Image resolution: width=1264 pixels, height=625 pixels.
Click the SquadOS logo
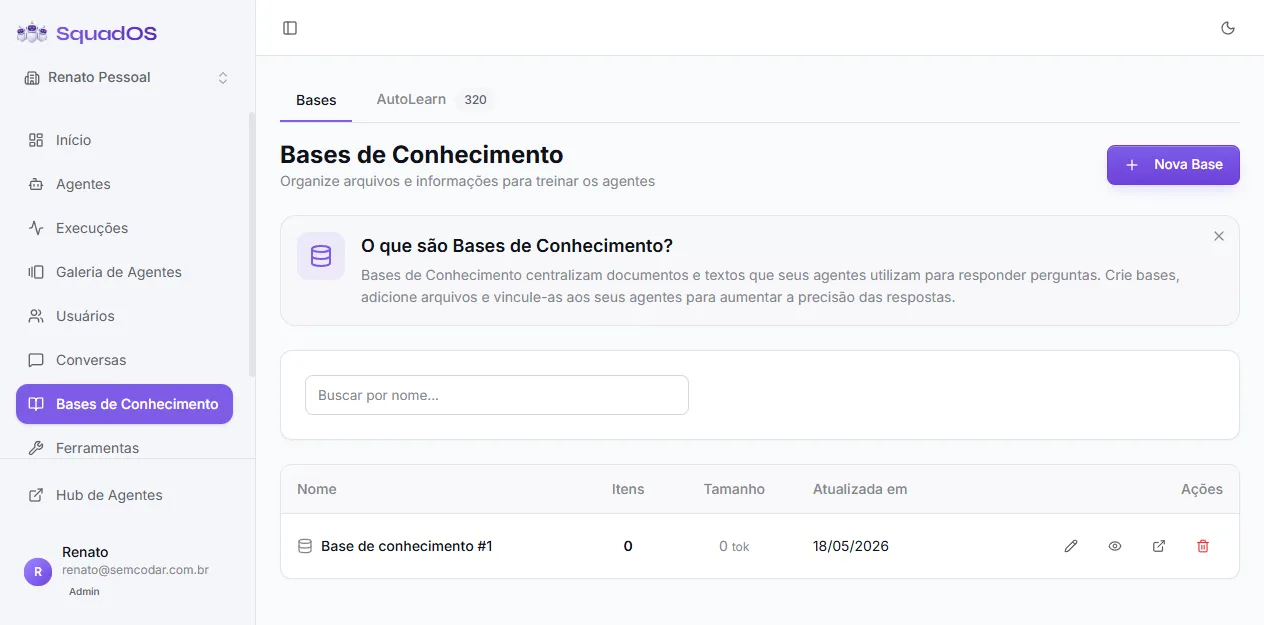point(87,33)
